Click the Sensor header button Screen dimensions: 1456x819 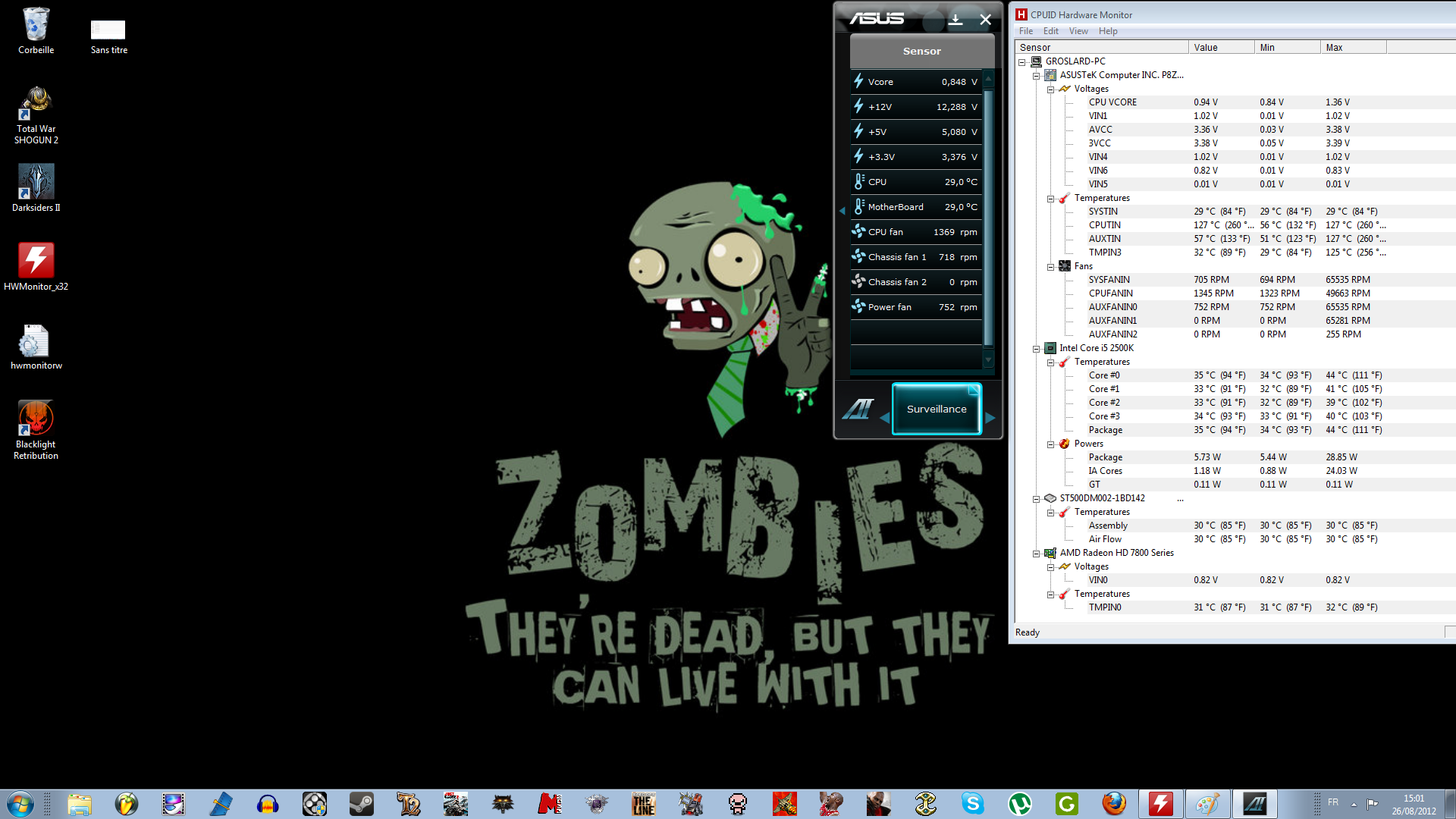coord(921,51)
